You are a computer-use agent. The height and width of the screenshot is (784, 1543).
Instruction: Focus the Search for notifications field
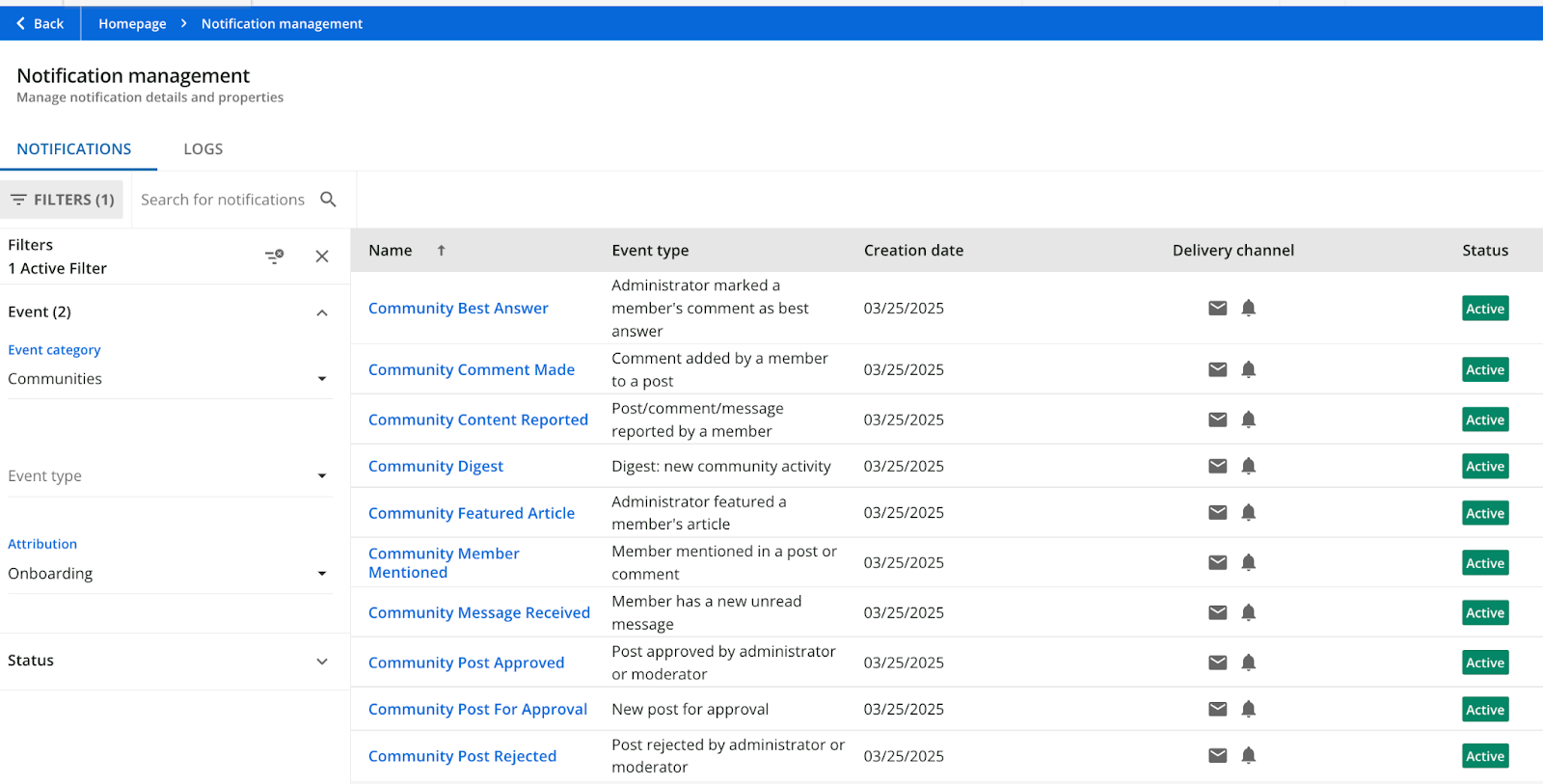pyautogui.click(x=223, y=200)
